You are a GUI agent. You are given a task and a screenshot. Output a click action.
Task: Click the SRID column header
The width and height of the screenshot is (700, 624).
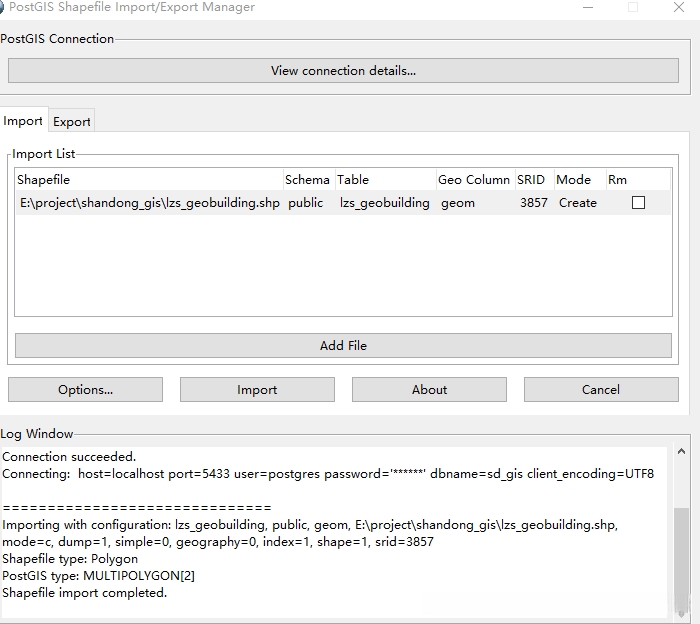pyautogui.click(x=535, y=179)
